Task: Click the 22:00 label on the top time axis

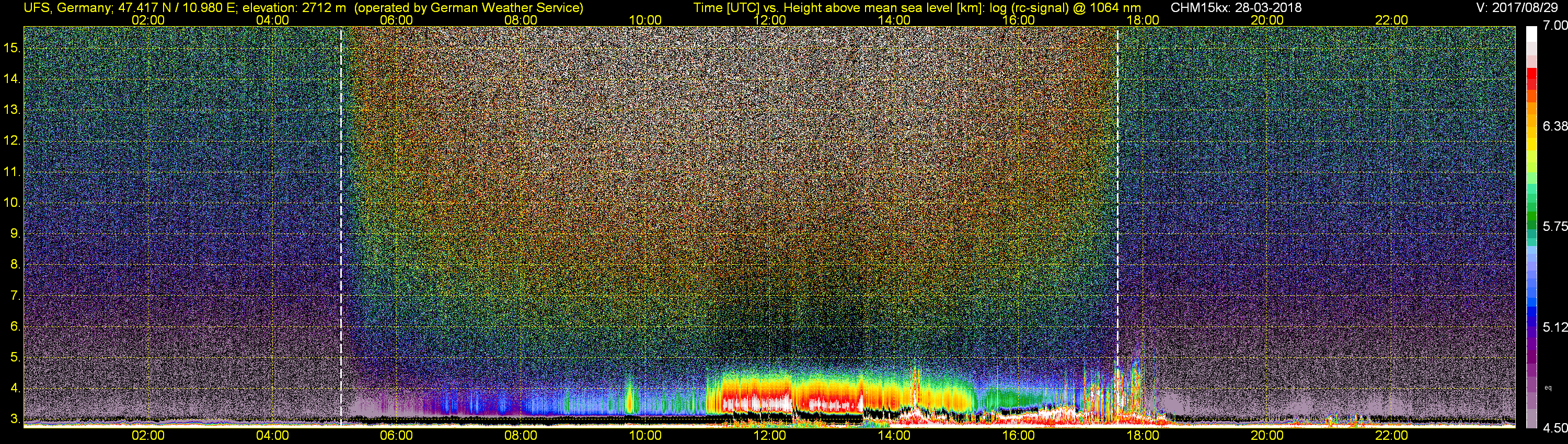Action: click(1391, 20)
